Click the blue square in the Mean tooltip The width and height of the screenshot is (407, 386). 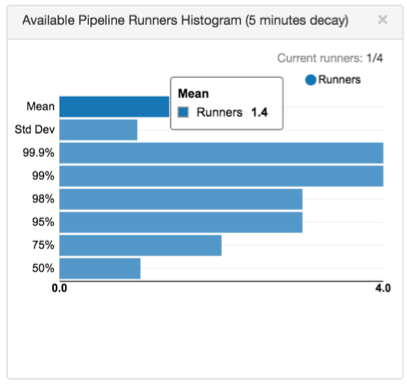[183, 112]
